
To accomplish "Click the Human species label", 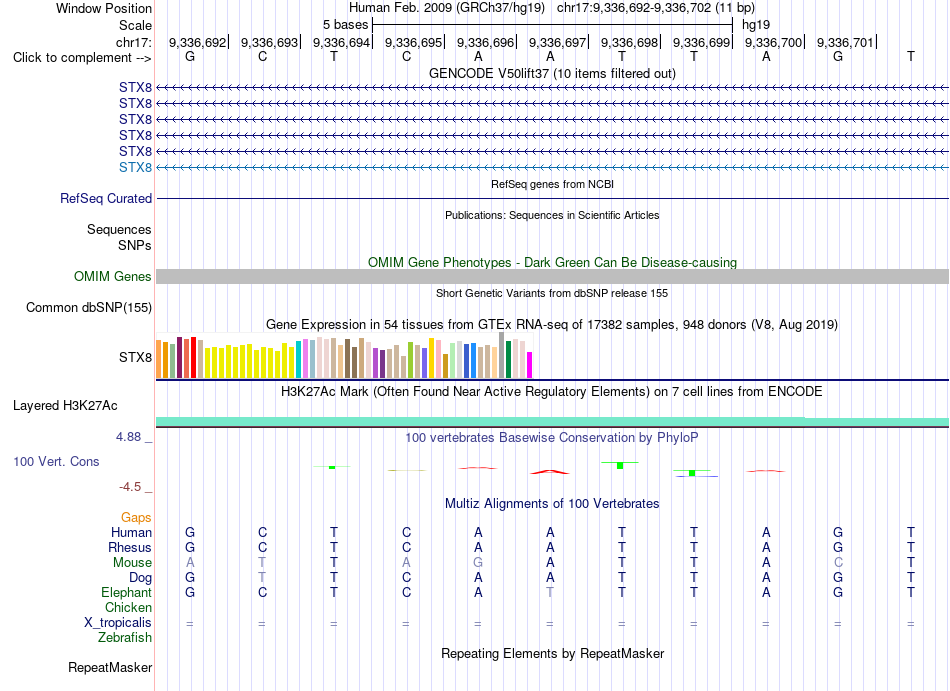I will click(x=131, y=532).
